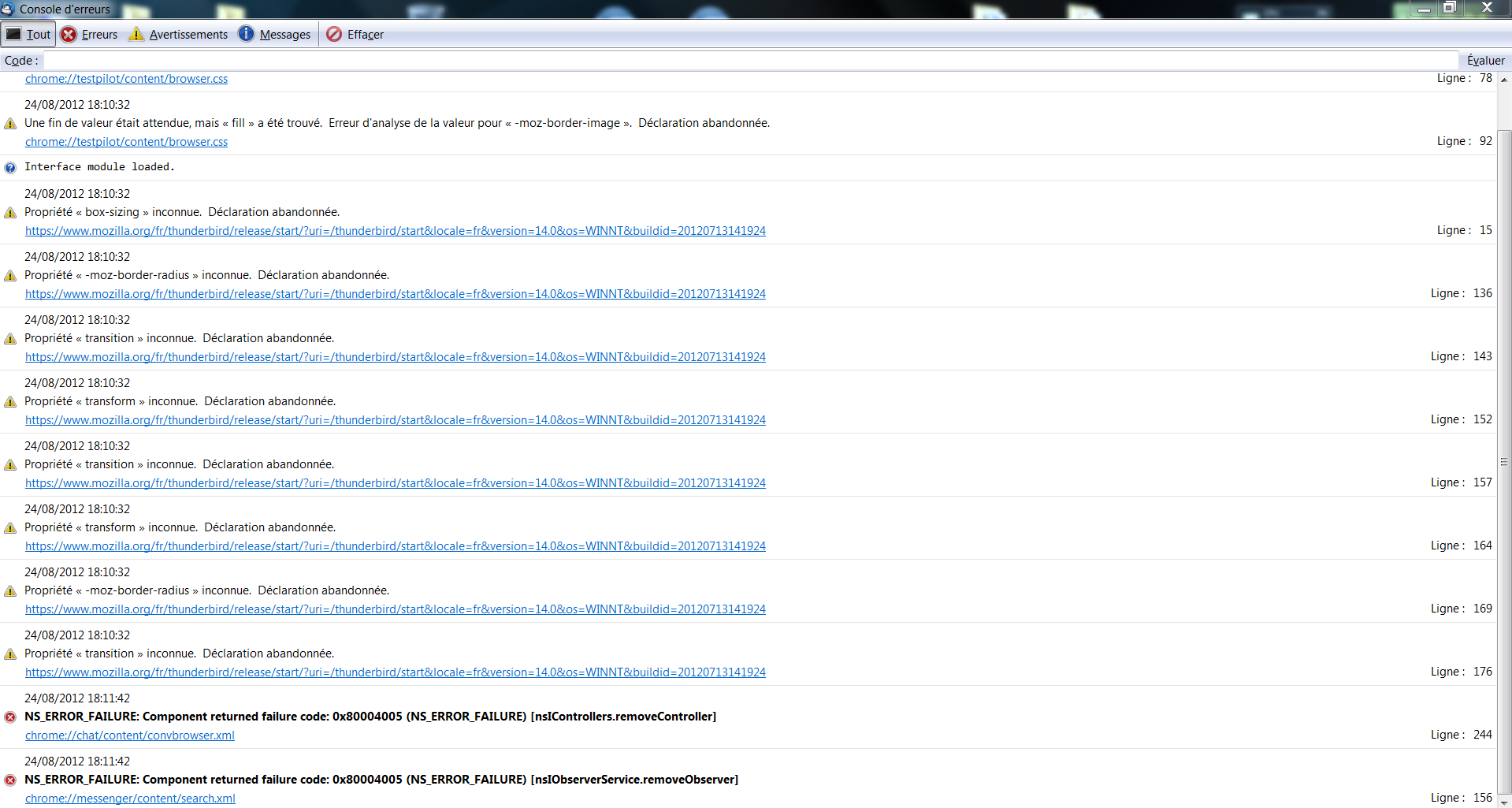Open the chrome://messenger/content/search.xml link
This screenshot has height=808, width=1512.
[x=130, y=799]
